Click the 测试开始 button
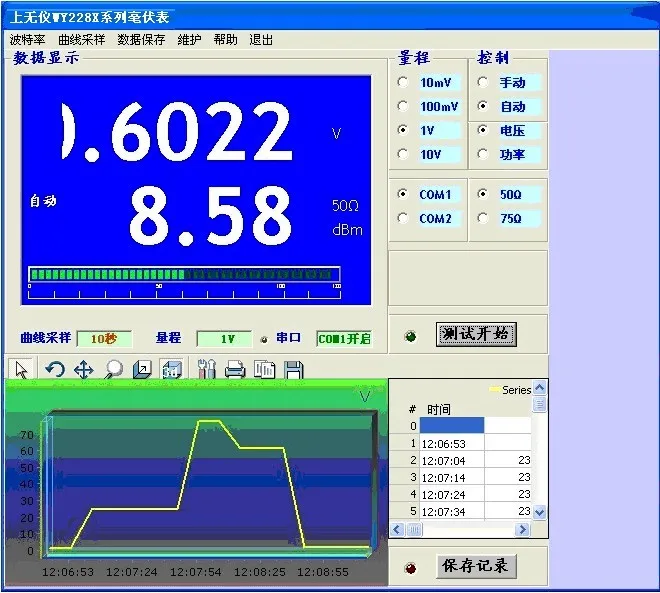 (x=476, y=335)
